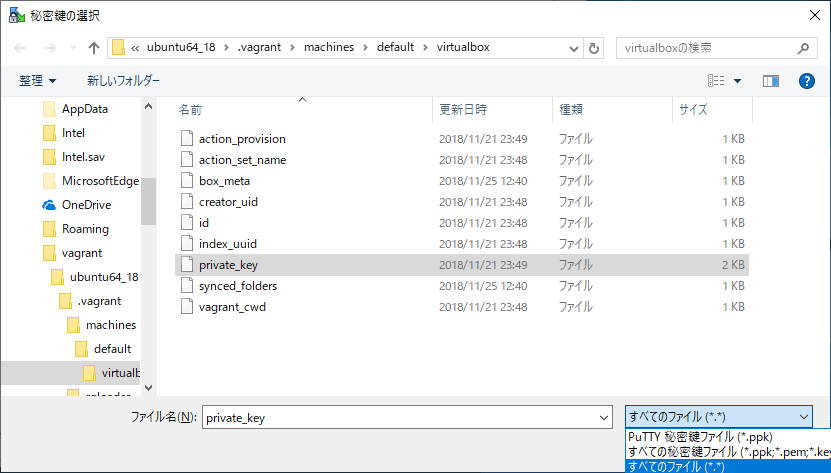The image size is (831, 473).
Task: Open .vagrant folder in the tree
Action: coord(100,301)
